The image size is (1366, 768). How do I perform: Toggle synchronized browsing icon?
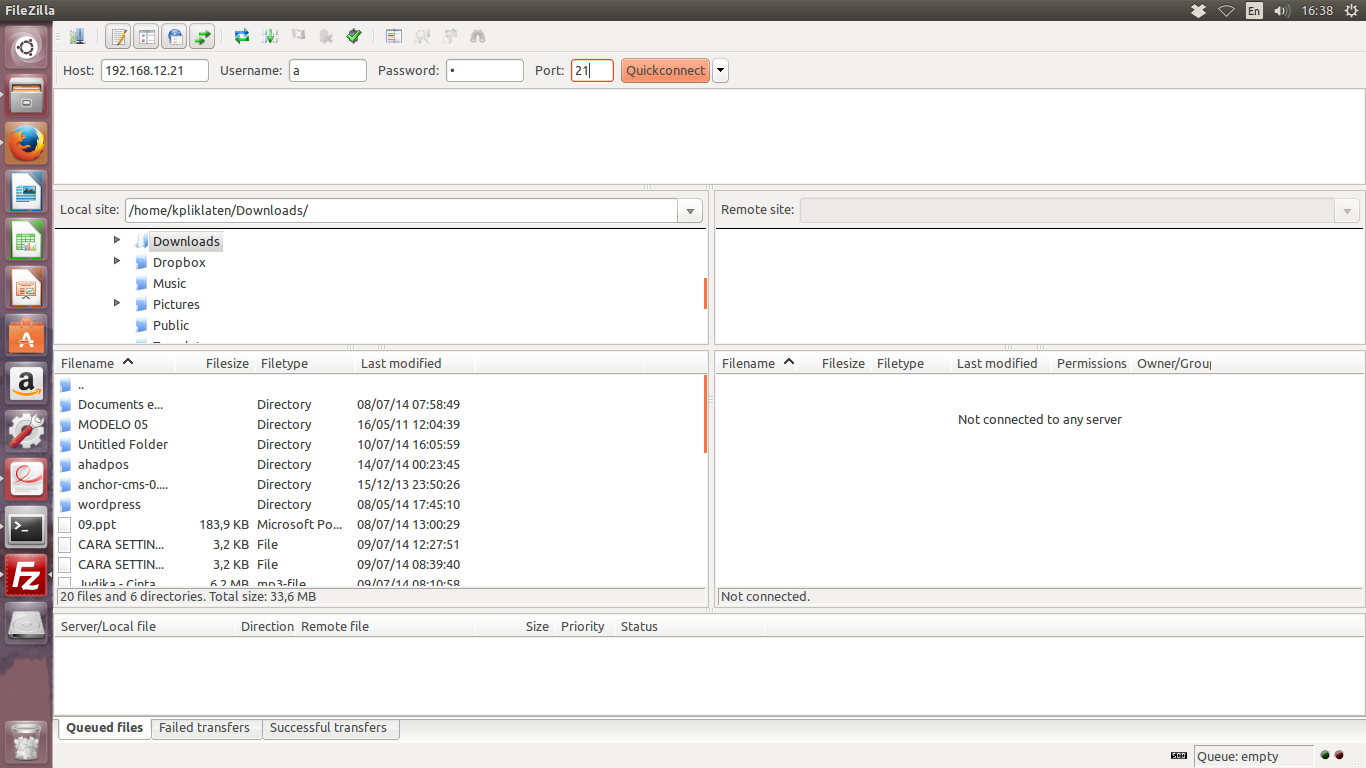[450, 37]
